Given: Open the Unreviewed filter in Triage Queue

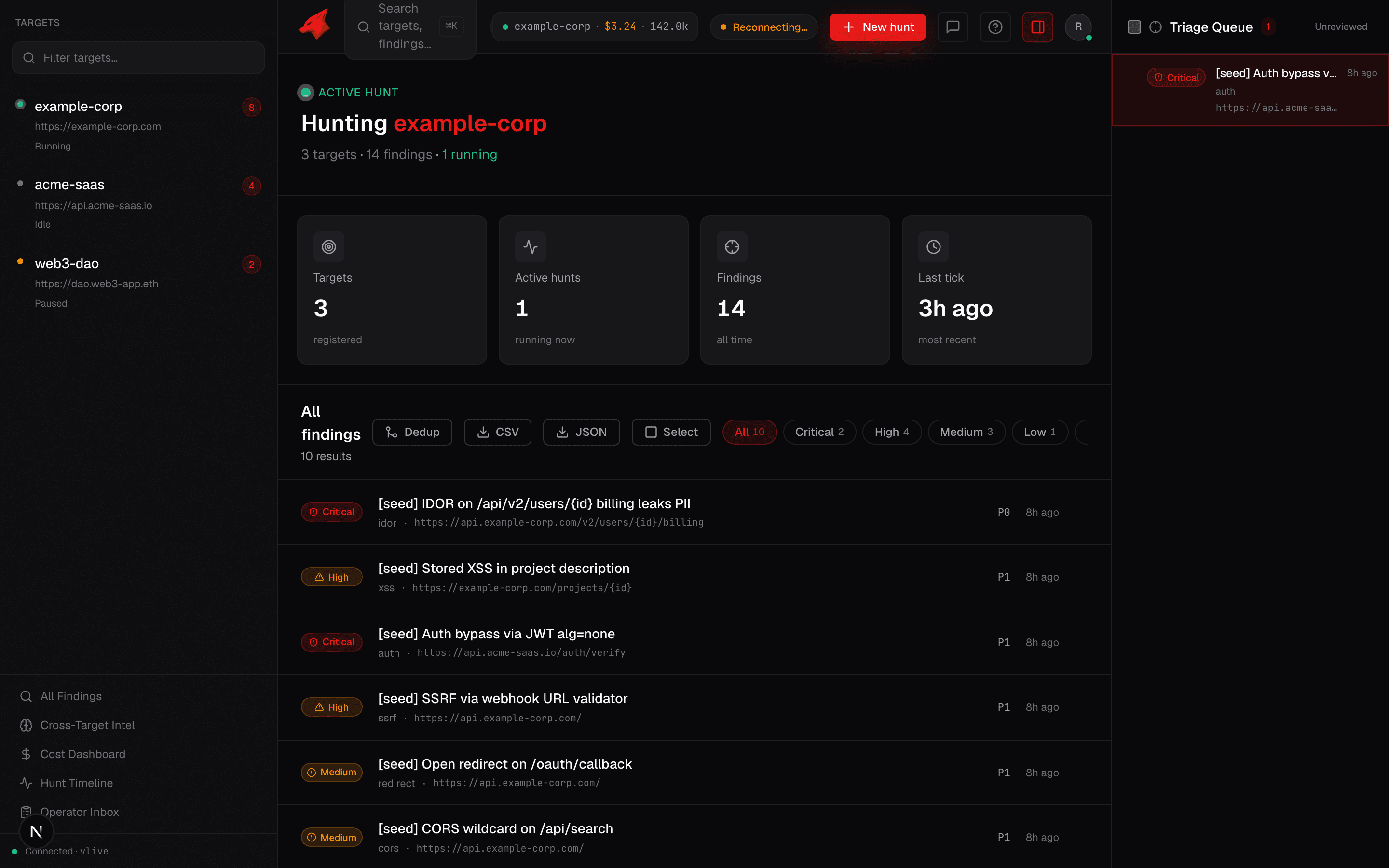Looking at the screenshot, I should [x=1341, y=27].
